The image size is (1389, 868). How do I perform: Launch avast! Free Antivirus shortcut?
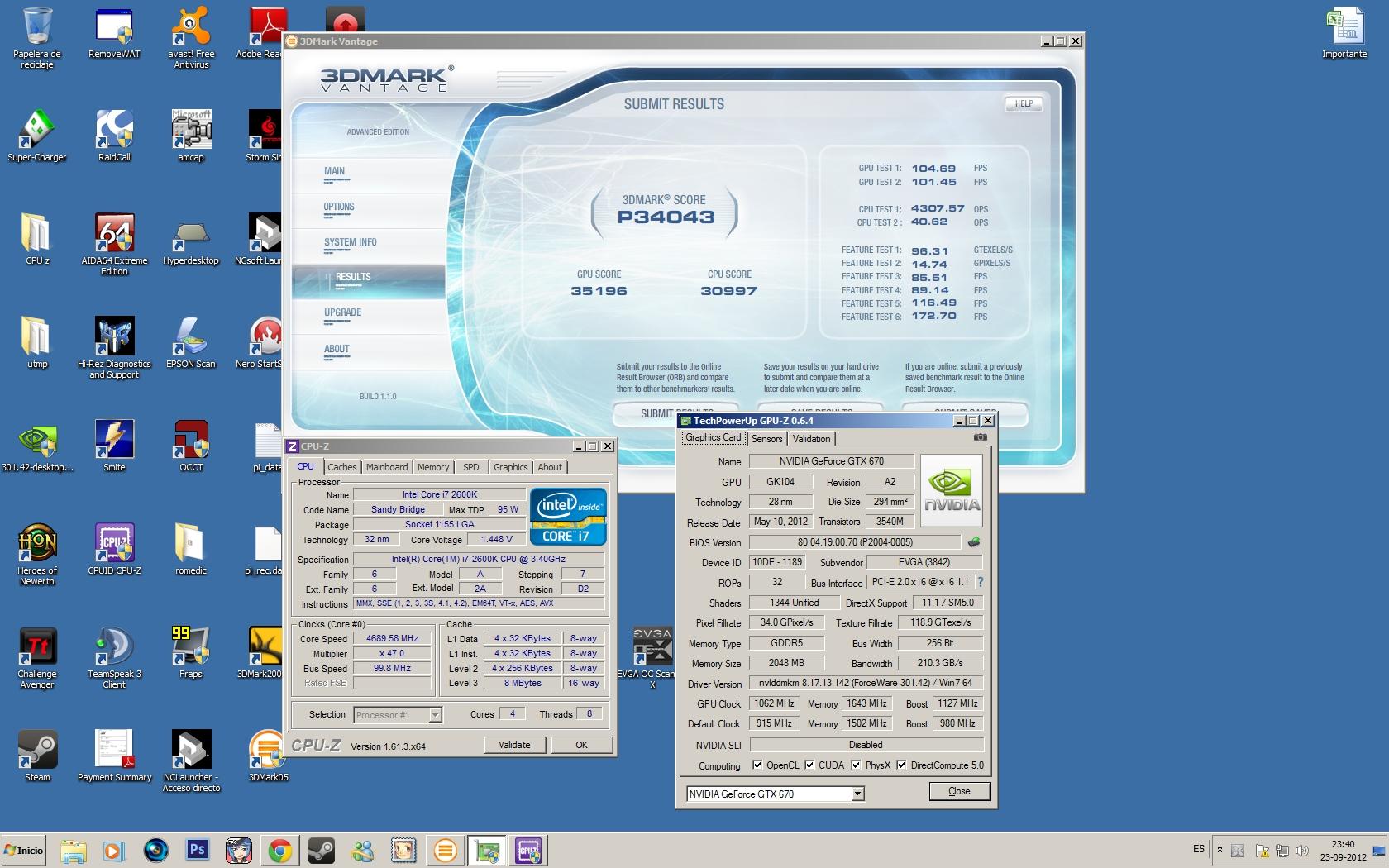click(191, 38)
